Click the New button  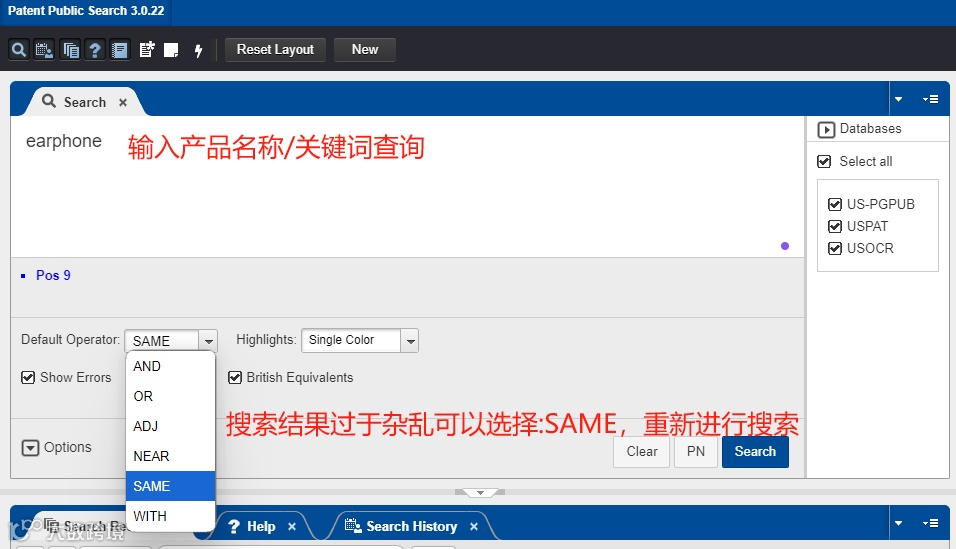pyautogui.click(x=365, y=49)
